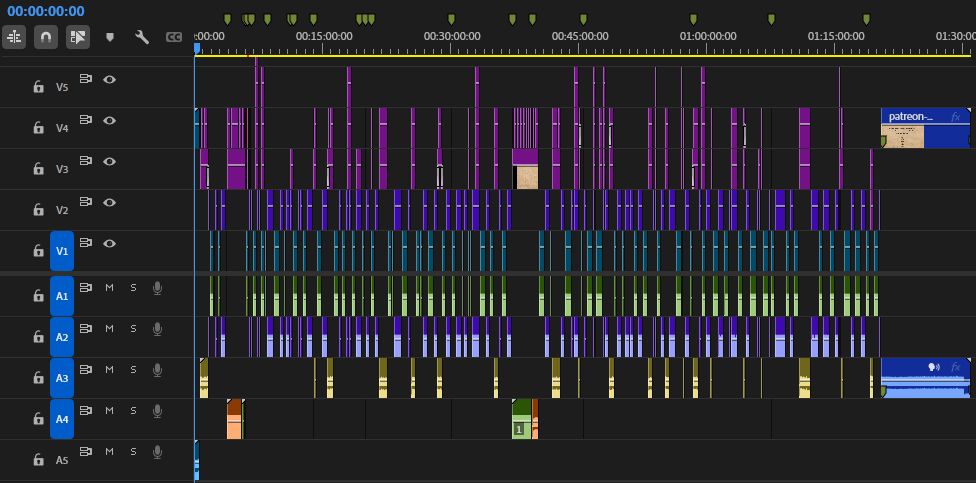
Task: Enable voice-over record on A5 microphone
Action: [157, 452]
